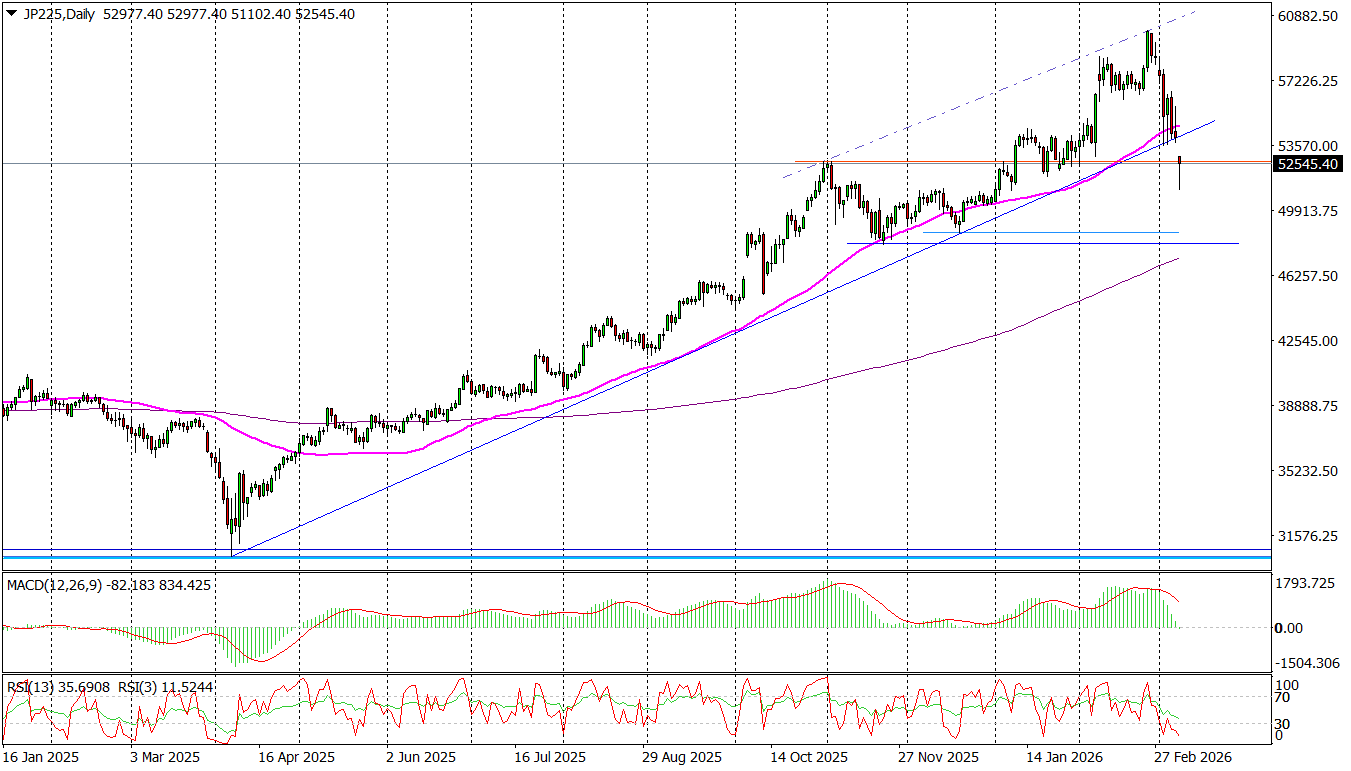This screenshot has height=771, width=1351.
Task: Click the 60882.50 price axis label
Action: [1307, 17]
